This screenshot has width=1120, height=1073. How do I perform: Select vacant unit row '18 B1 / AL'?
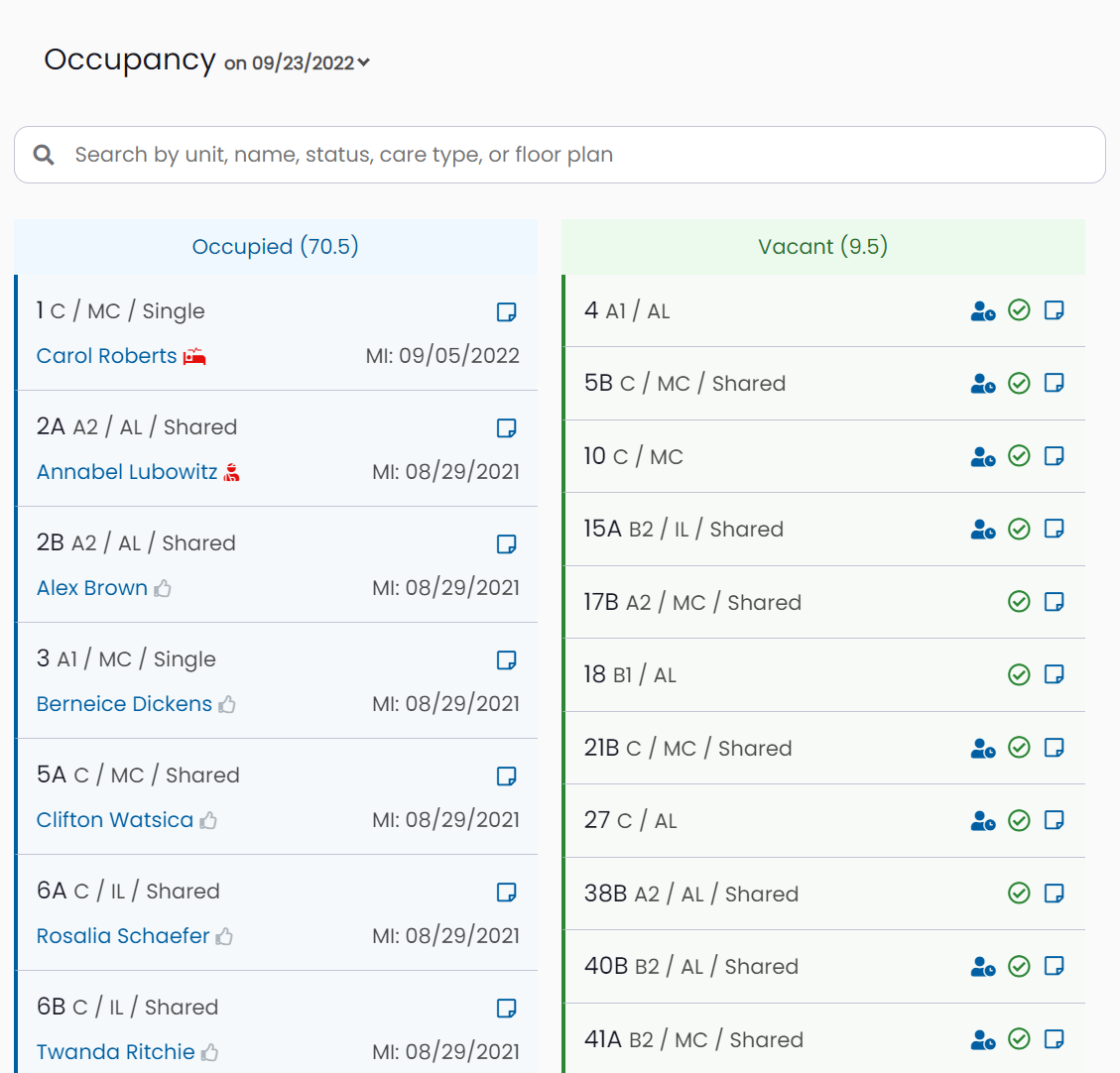(x=824, y=674)
